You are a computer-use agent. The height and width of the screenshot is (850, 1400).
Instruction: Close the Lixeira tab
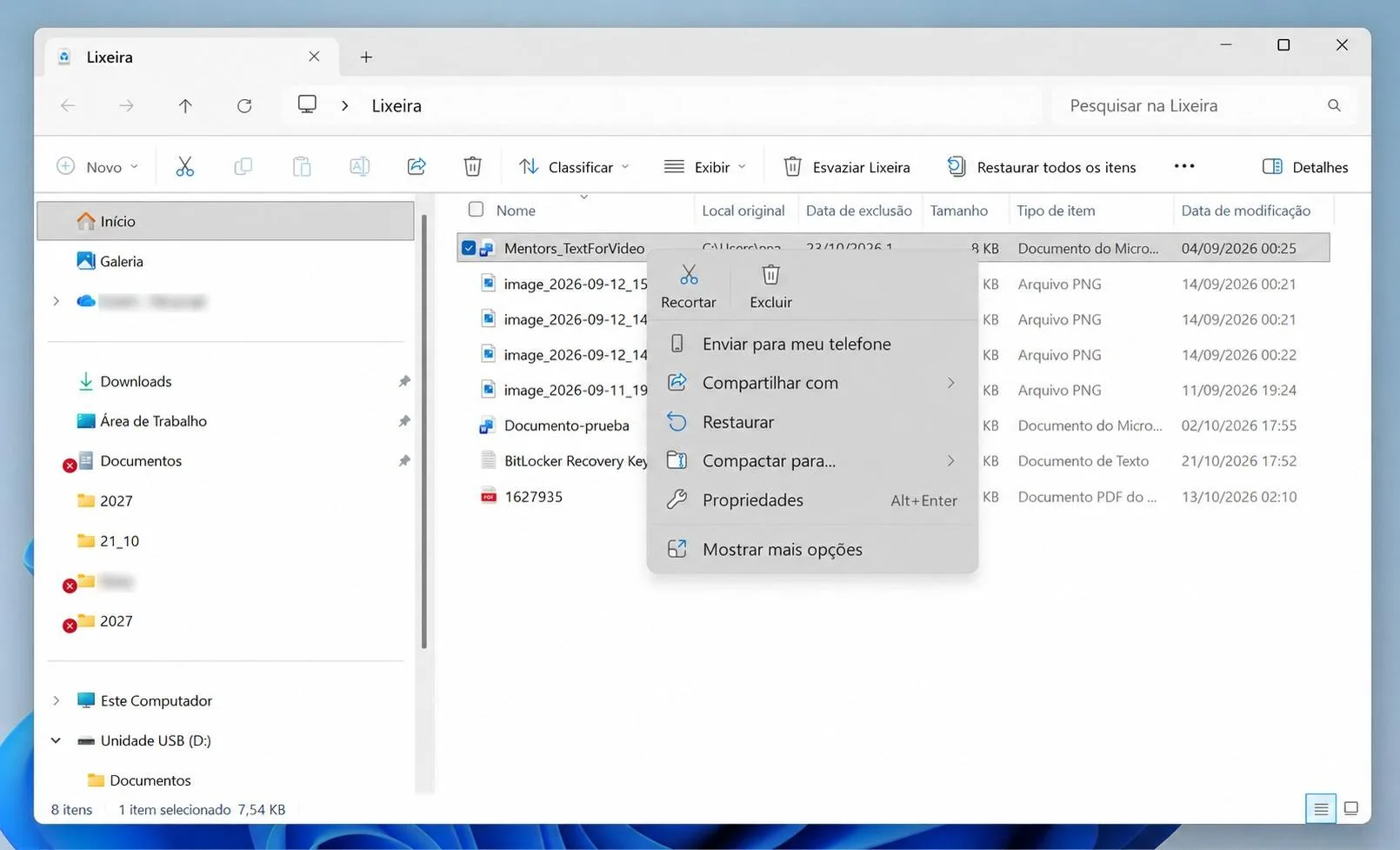pos(314,57)
